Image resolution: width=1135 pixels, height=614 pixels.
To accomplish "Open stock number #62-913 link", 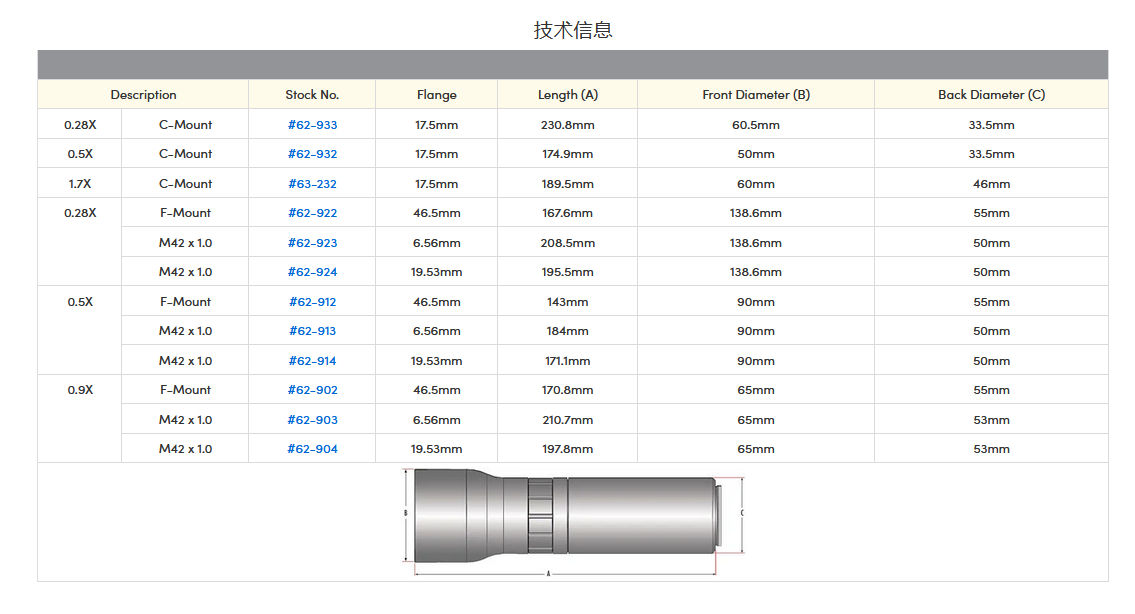I will pos(312,331).
